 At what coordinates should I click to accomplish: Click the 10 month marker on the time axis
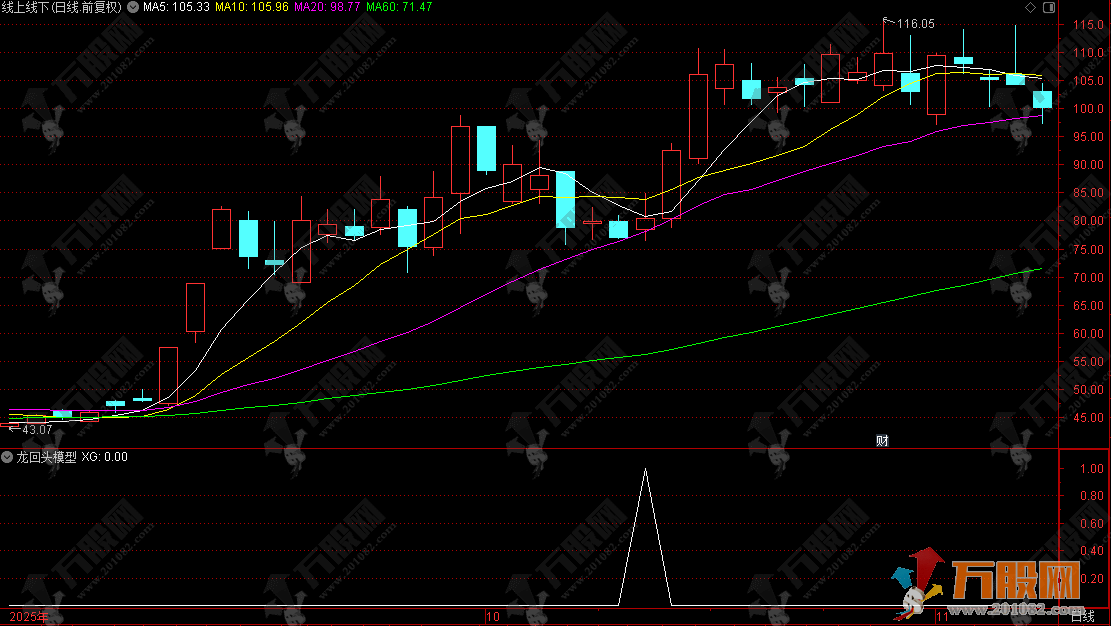click(493, 617)
